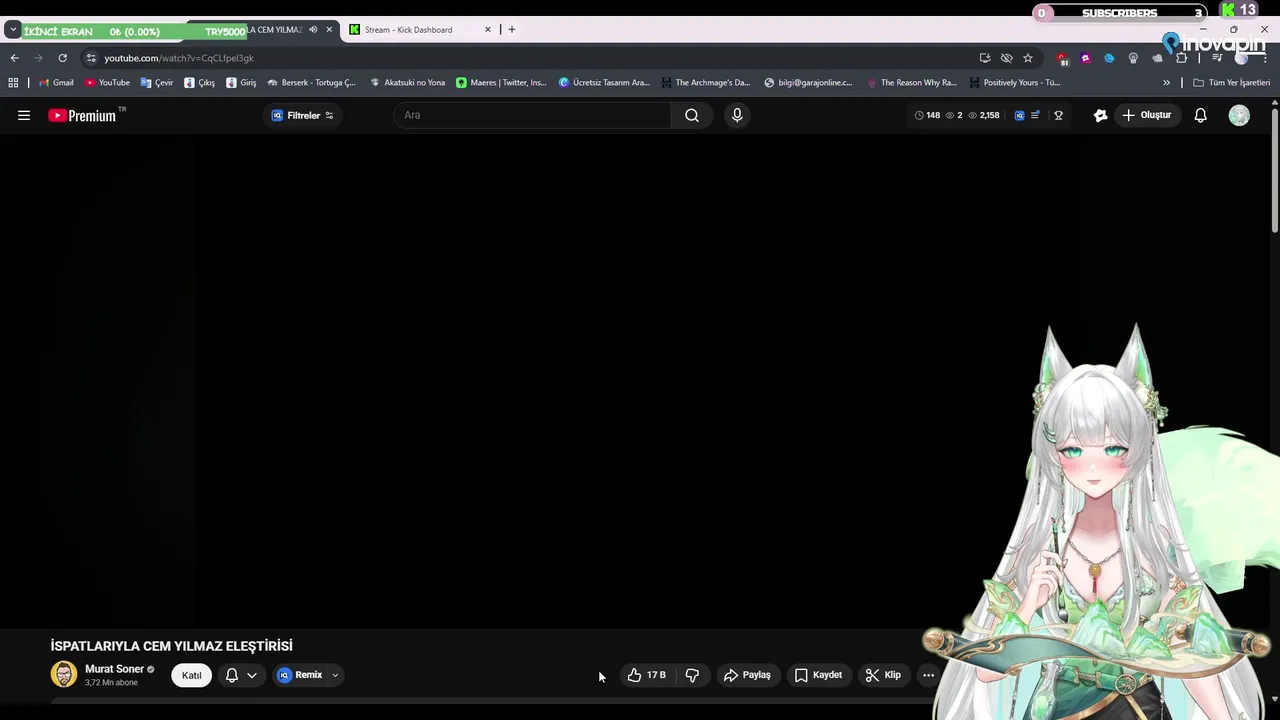Bookmark this page with star icon
The width and height of the screenshot is (1280, 720).
(x=1028, y=58)
